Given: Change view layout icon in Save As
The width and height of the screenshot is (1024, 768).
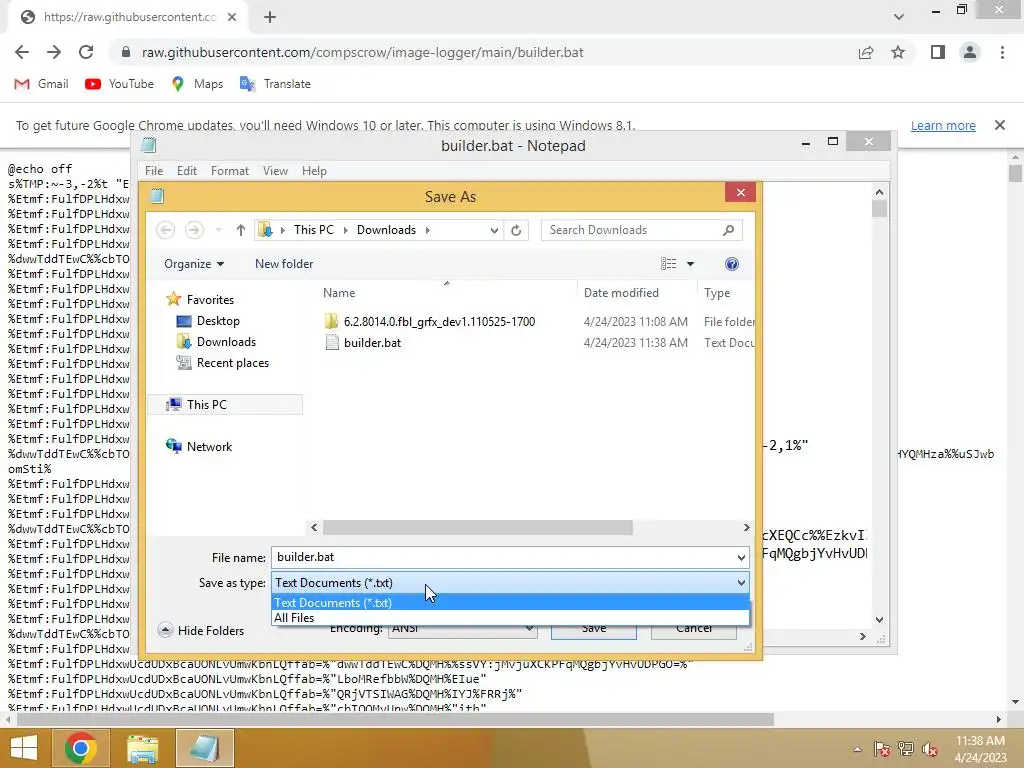Looking at the screenshot, I should (668, 264).
